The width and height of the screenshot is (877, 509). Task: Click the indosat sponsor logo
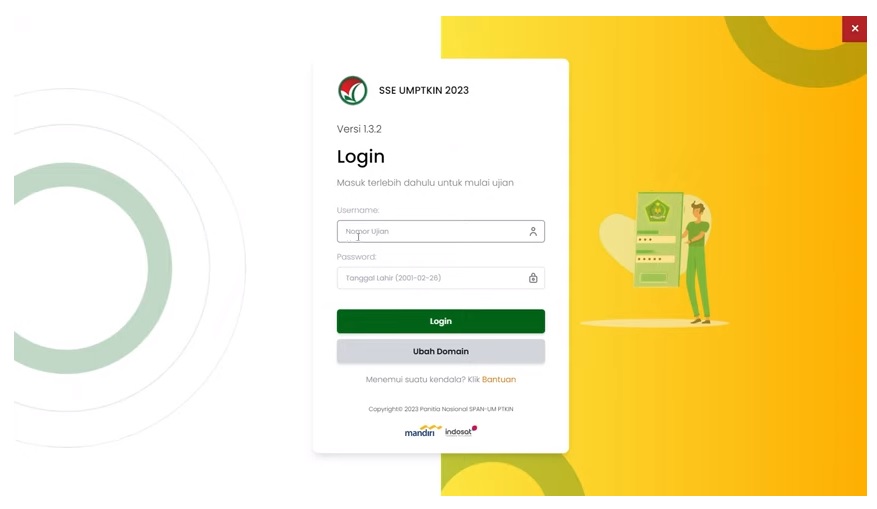(x=461, y=431)
